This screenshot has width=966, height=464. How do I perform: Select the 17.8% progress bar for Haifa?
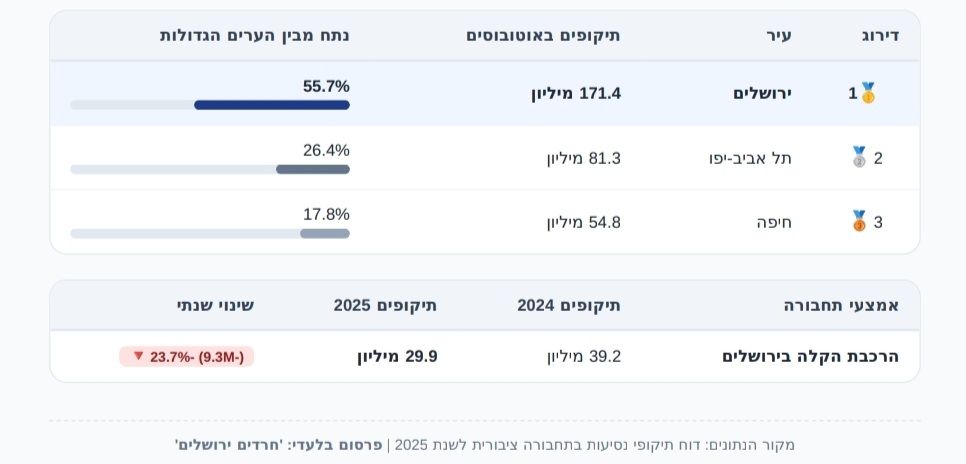point(210,234)
